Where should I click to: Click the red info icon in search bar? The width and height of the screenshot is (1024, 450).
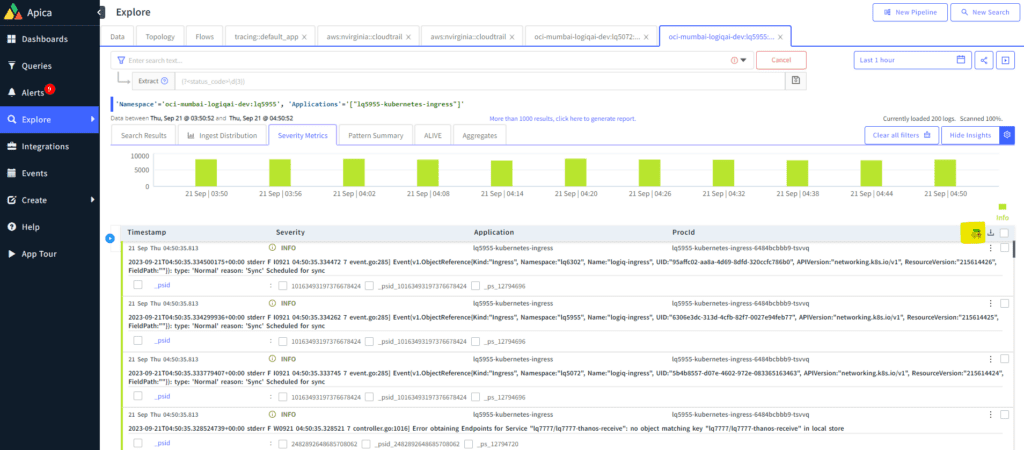click(x=734, y=60)
